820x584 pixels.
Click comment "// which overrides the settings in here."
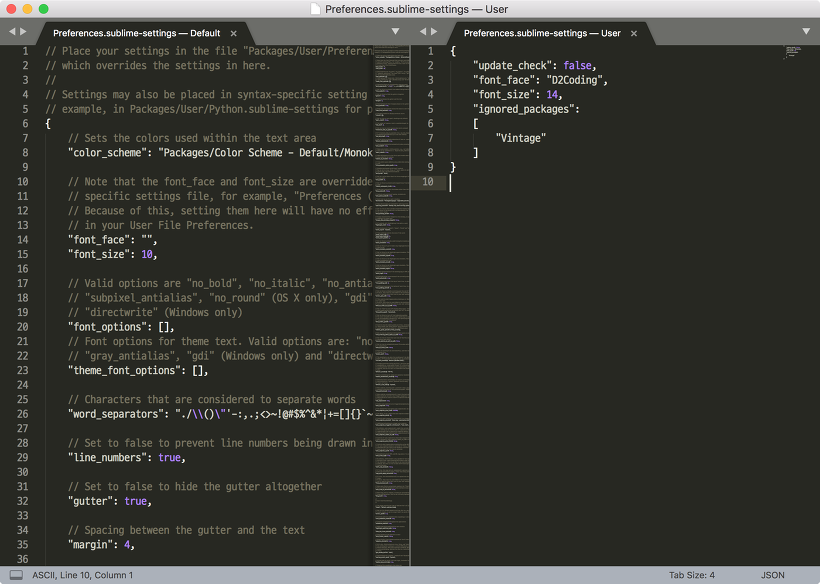coord(158,66)
